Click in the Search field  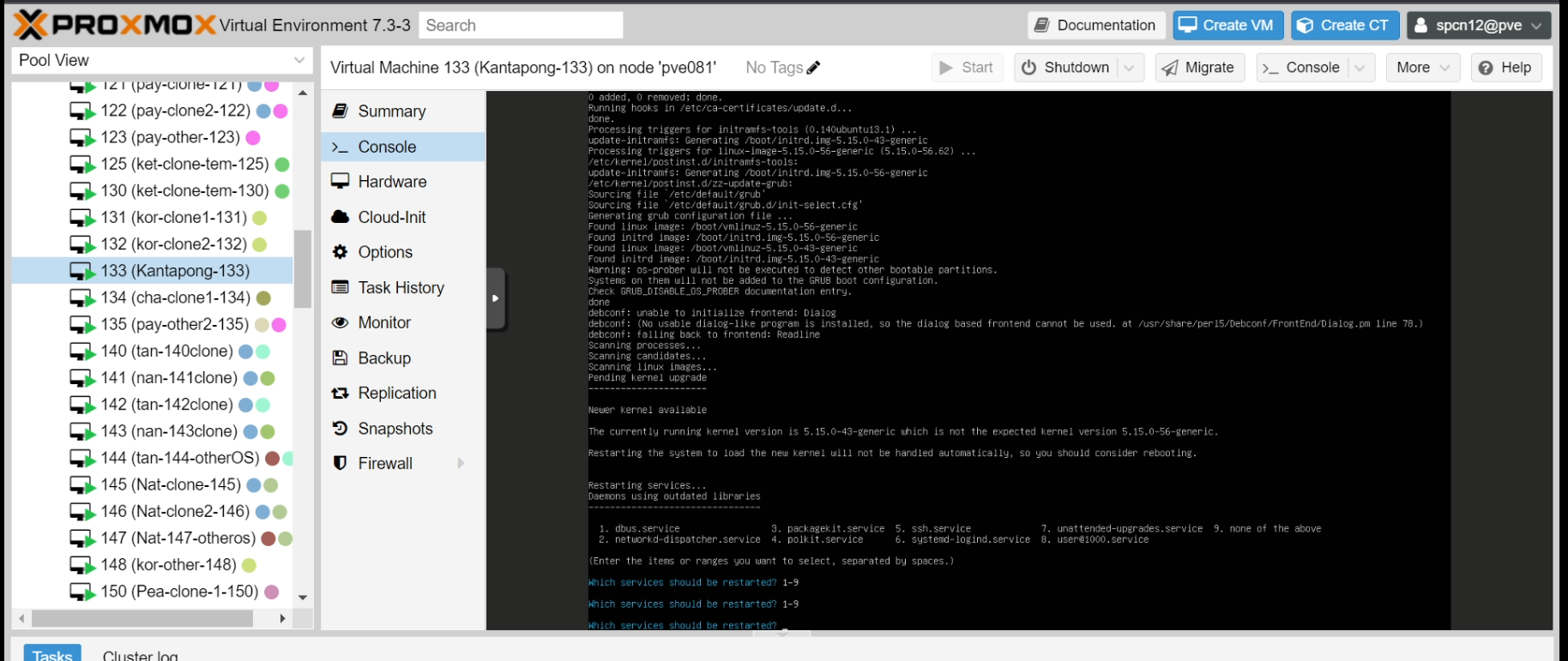coord(521,25)
